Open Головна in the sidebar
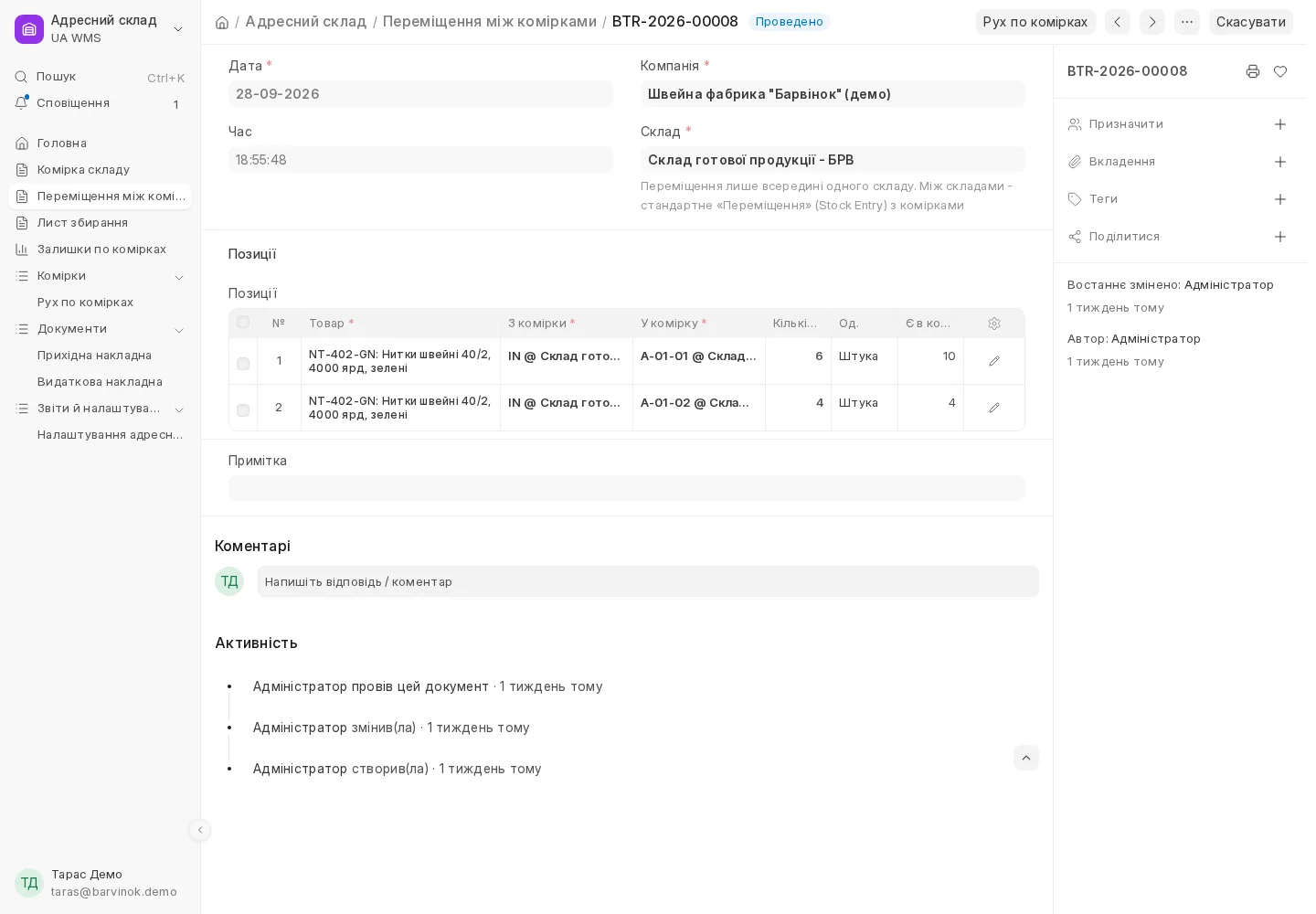The image size is (1316, 914). click(101, 143)
